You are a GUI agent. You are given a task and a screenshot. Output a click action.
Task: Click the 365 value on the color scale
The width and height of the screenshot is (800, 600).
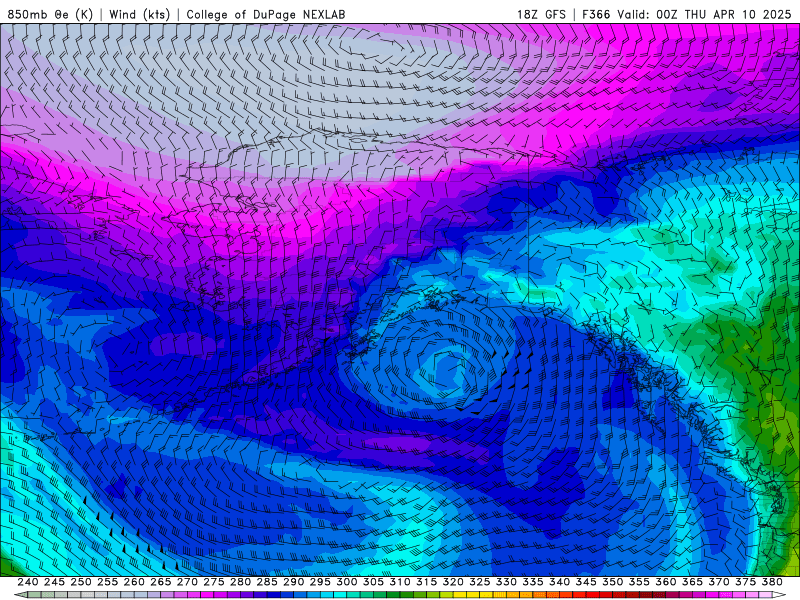click(x=692, y=582)
